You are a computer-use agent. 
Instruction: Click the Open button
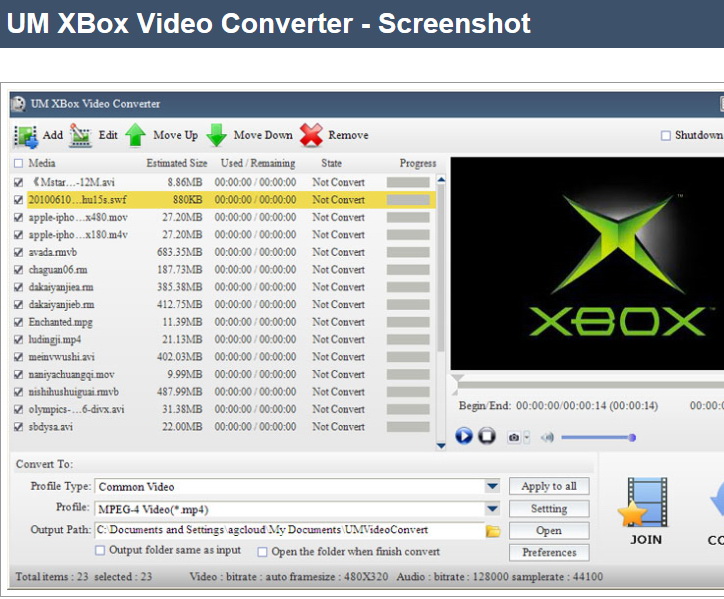coord(549,531)
